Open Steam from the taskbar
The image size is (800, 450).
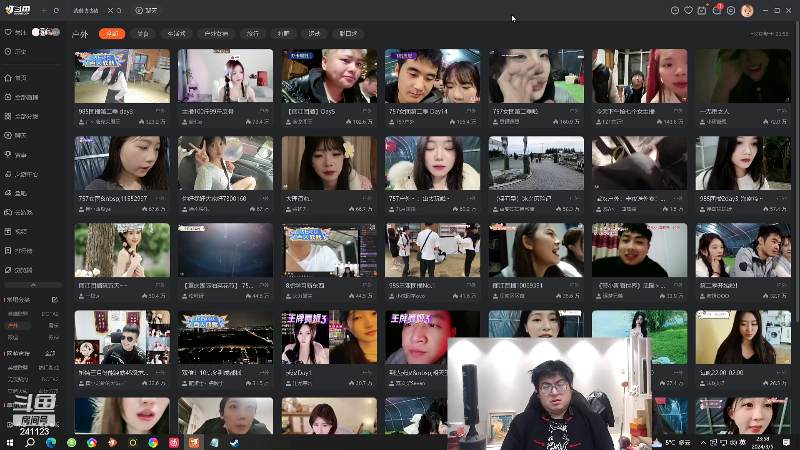pyautogui.click(x=235, y=442)
